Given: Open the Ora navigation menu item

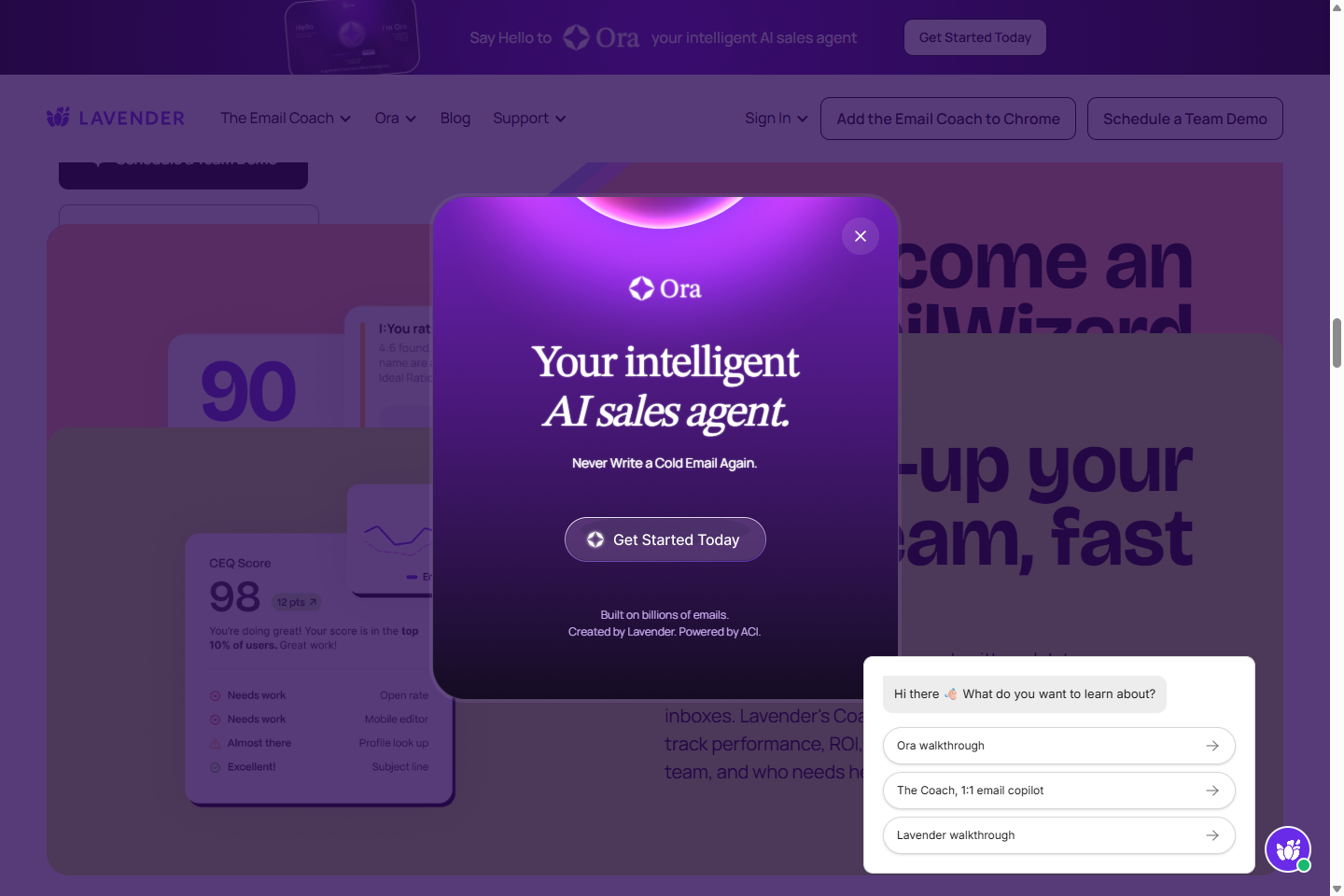Looking at the screenshot, I should point(387,118).
